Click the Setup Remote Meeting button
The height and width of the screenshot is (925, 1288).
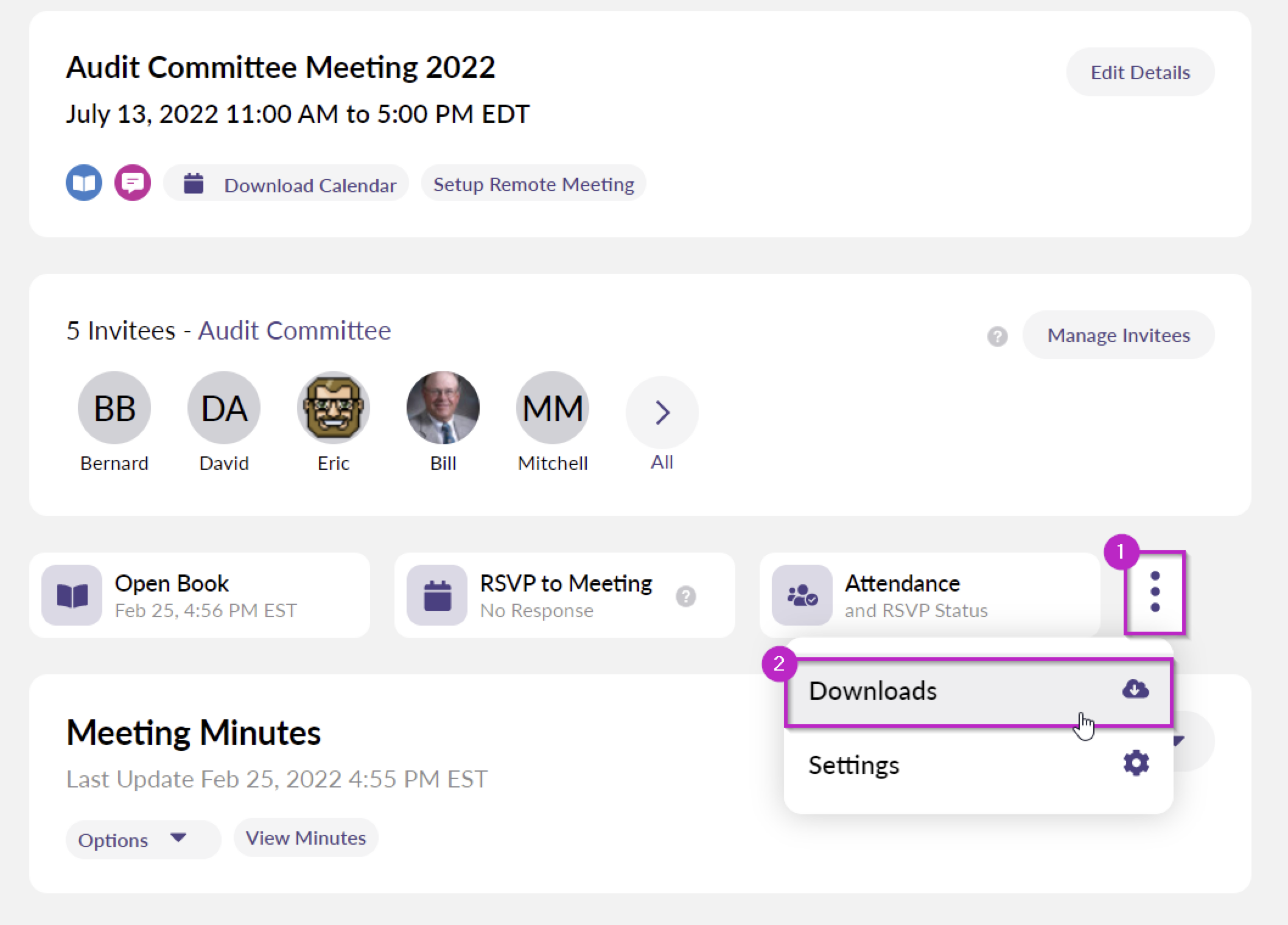tap(533, 184)
